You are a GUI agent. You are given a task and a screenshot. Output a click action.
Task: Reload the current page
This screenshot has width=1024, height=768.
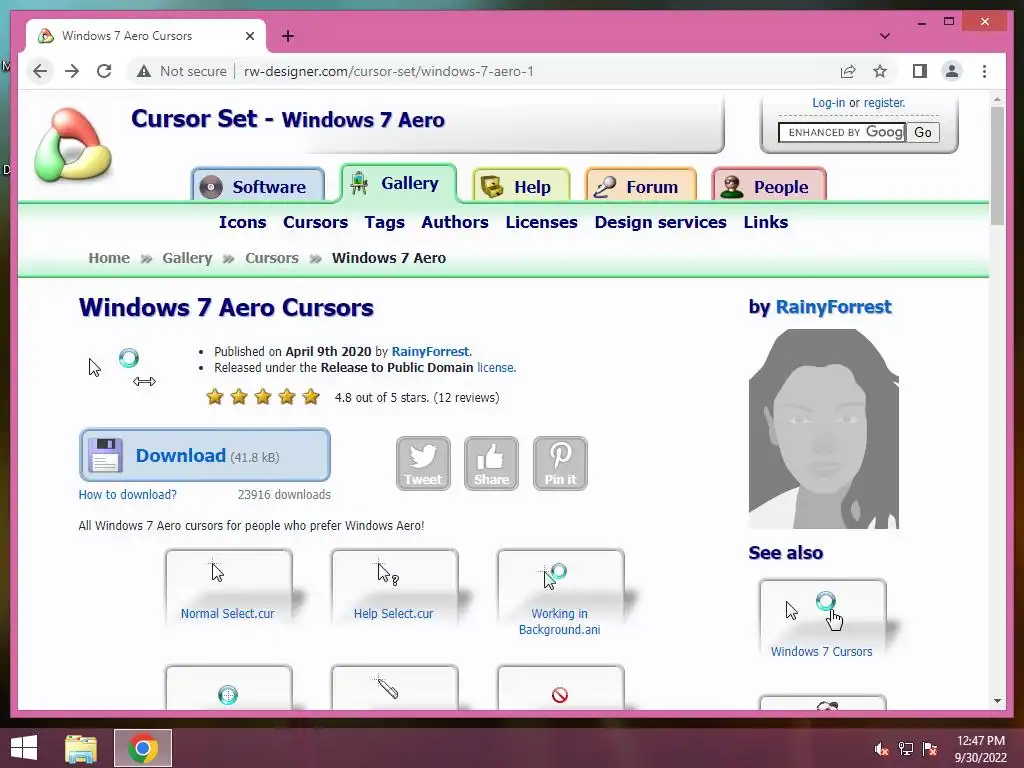tap(104, 71)
